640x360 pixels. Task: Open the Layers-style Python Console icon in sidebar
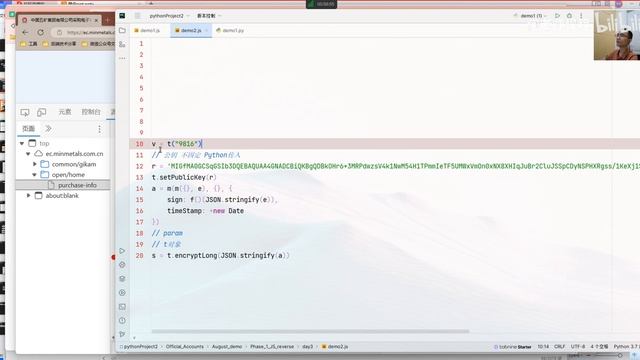point(122,278)
